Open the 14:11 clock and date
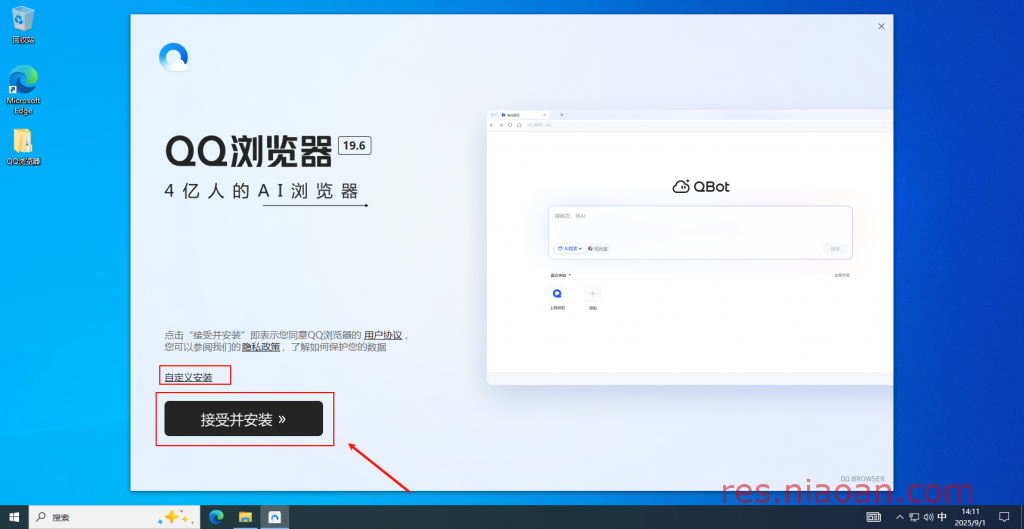The height and width of the screenshot is (529, 1024). pos(970,517)
